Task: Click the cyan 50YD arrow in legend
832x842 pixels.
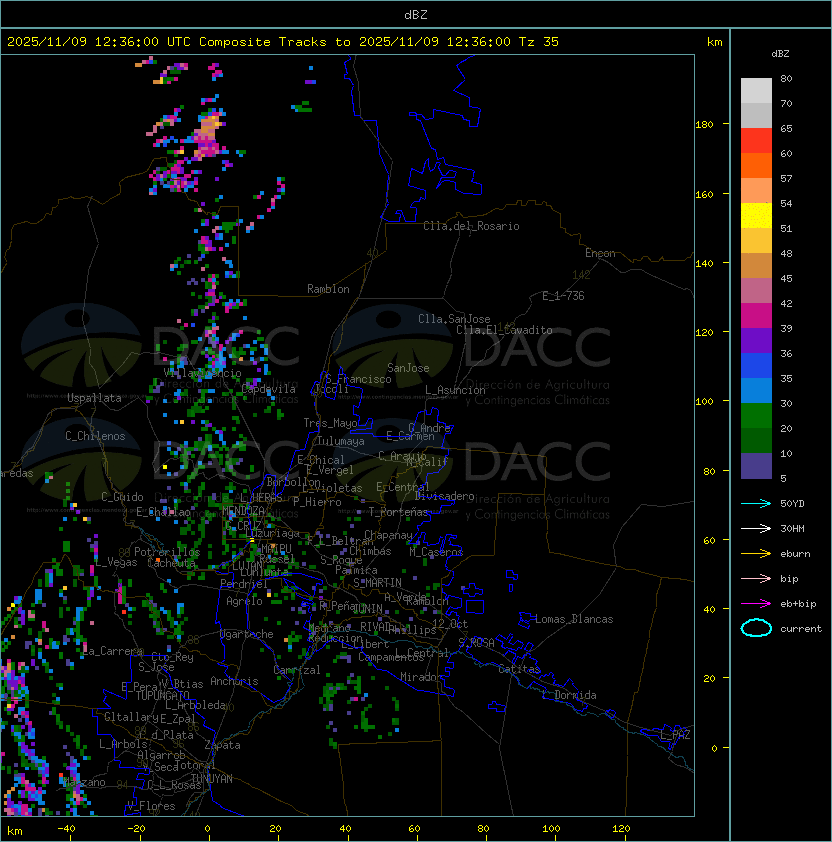Action: [x=756, y=503]
